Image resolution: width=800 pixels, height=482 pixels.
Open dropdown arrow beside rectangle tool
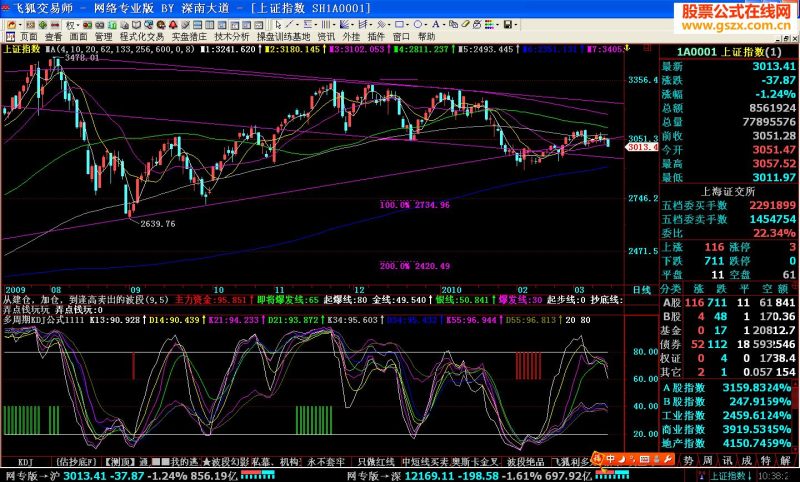(x=408, y=24)
